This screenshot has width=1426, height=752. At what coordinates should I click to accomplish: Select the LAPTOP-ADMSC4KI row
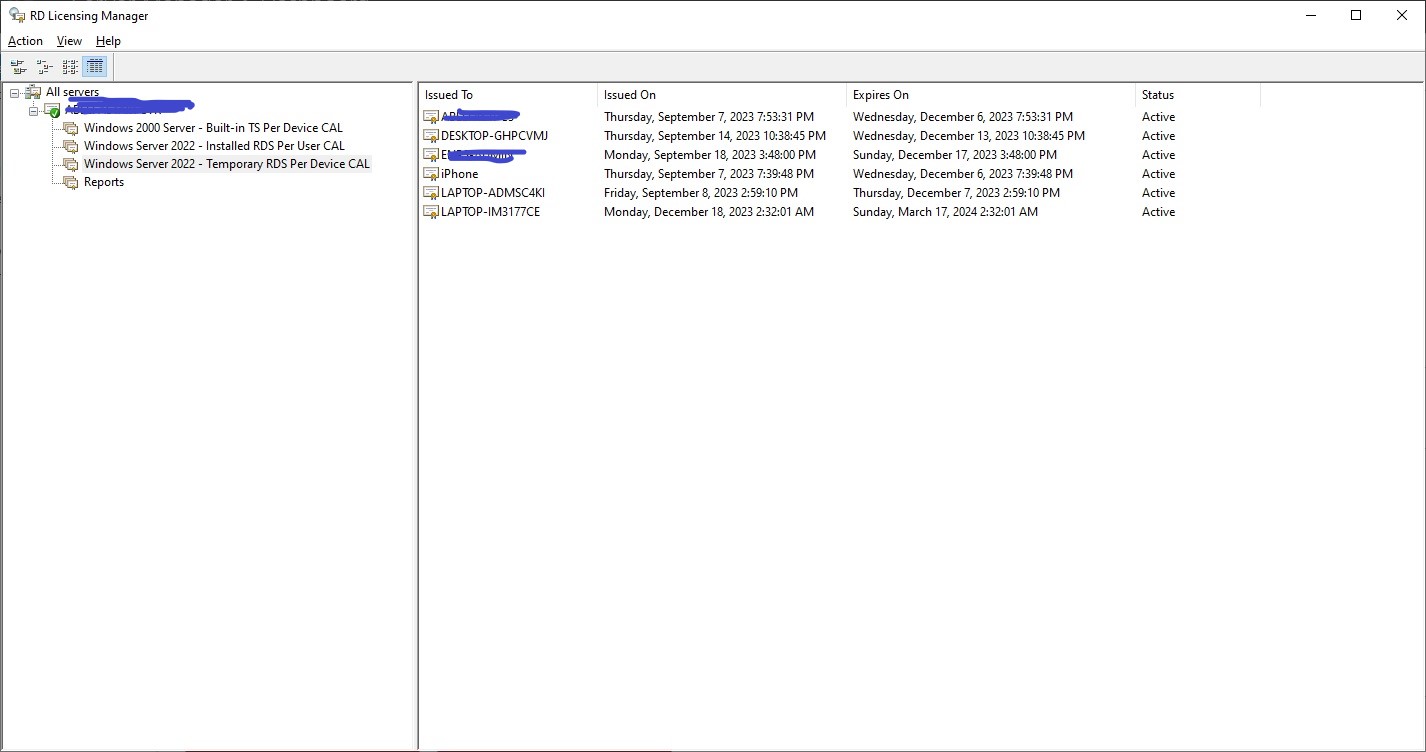(x=489, y=192)
